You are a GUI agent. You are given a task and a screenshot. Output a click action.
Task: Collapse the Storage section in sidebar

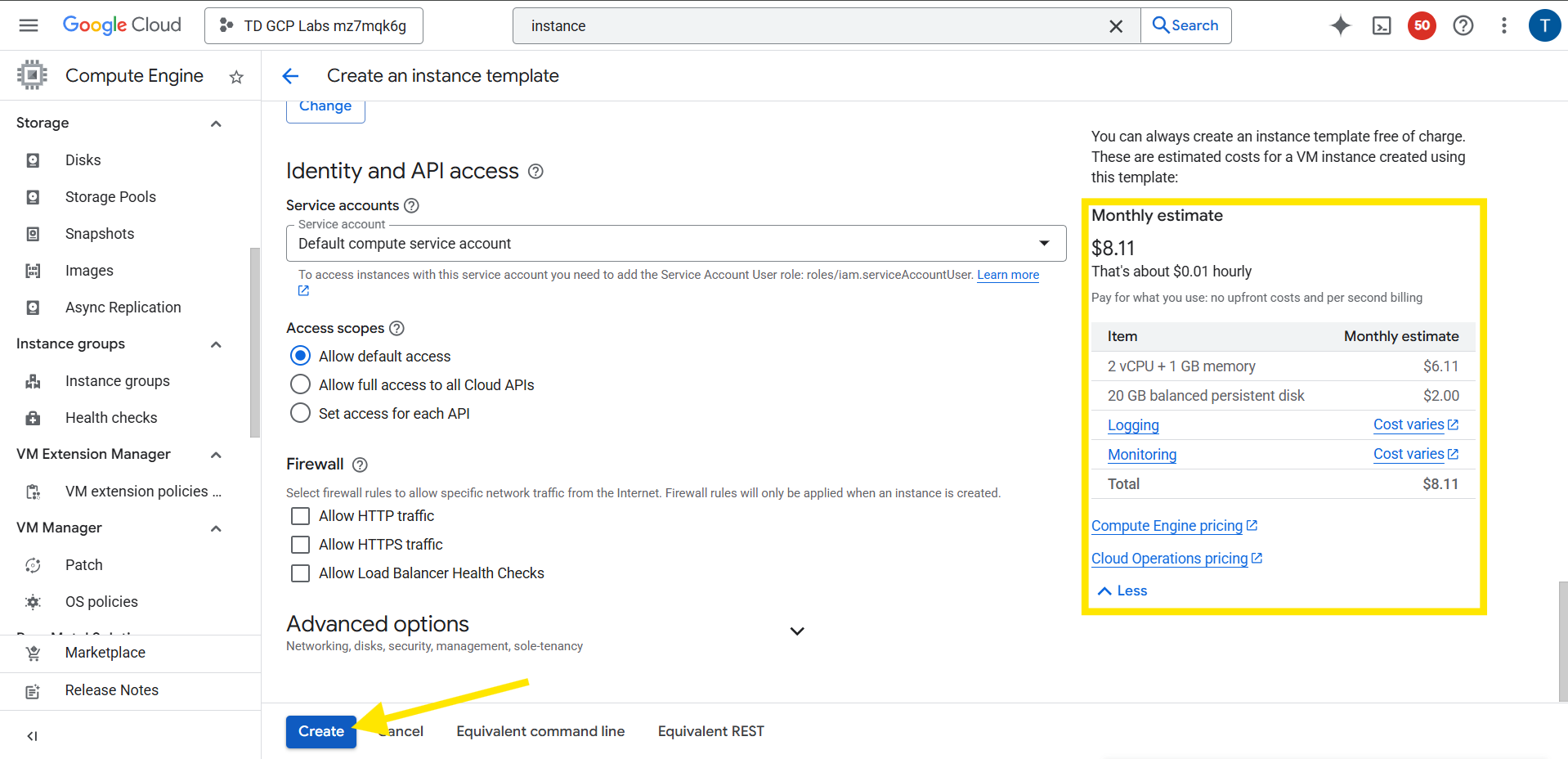(216, 124)
